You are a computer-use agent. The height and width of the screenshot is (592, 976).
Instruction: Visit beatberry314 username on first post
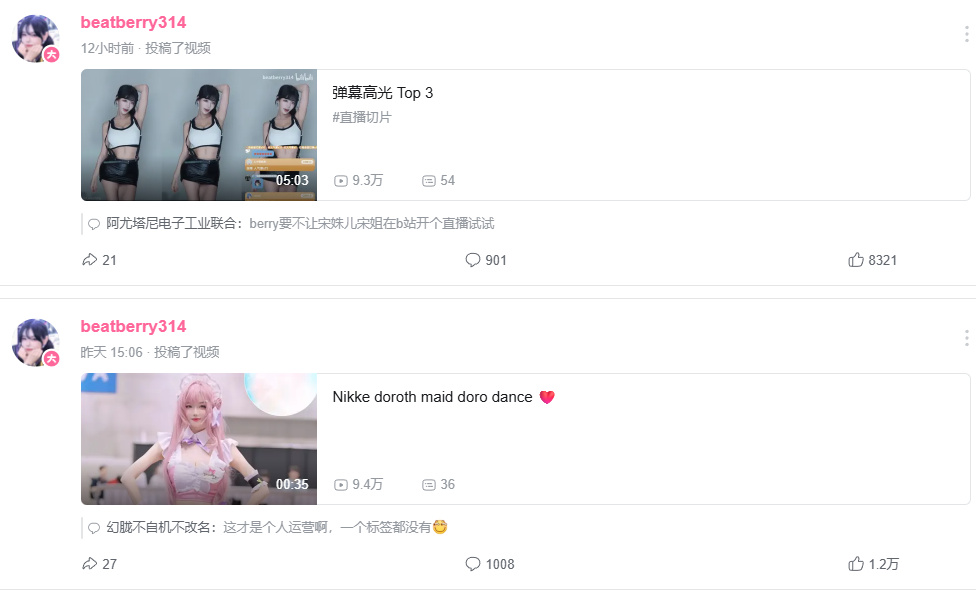[x=133, y=22]
